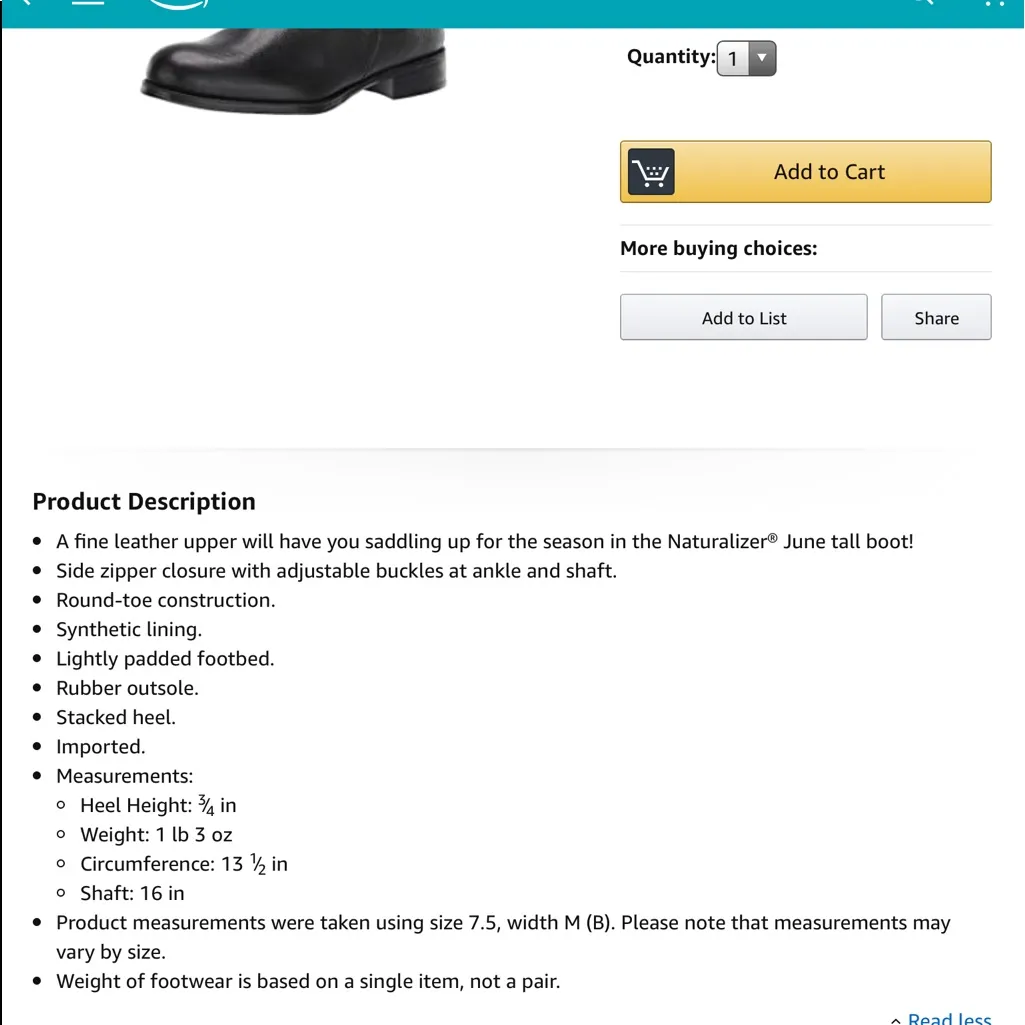
Task: Click the Naturalizer June tall boot bullet
Action: (x=484, y=542)
